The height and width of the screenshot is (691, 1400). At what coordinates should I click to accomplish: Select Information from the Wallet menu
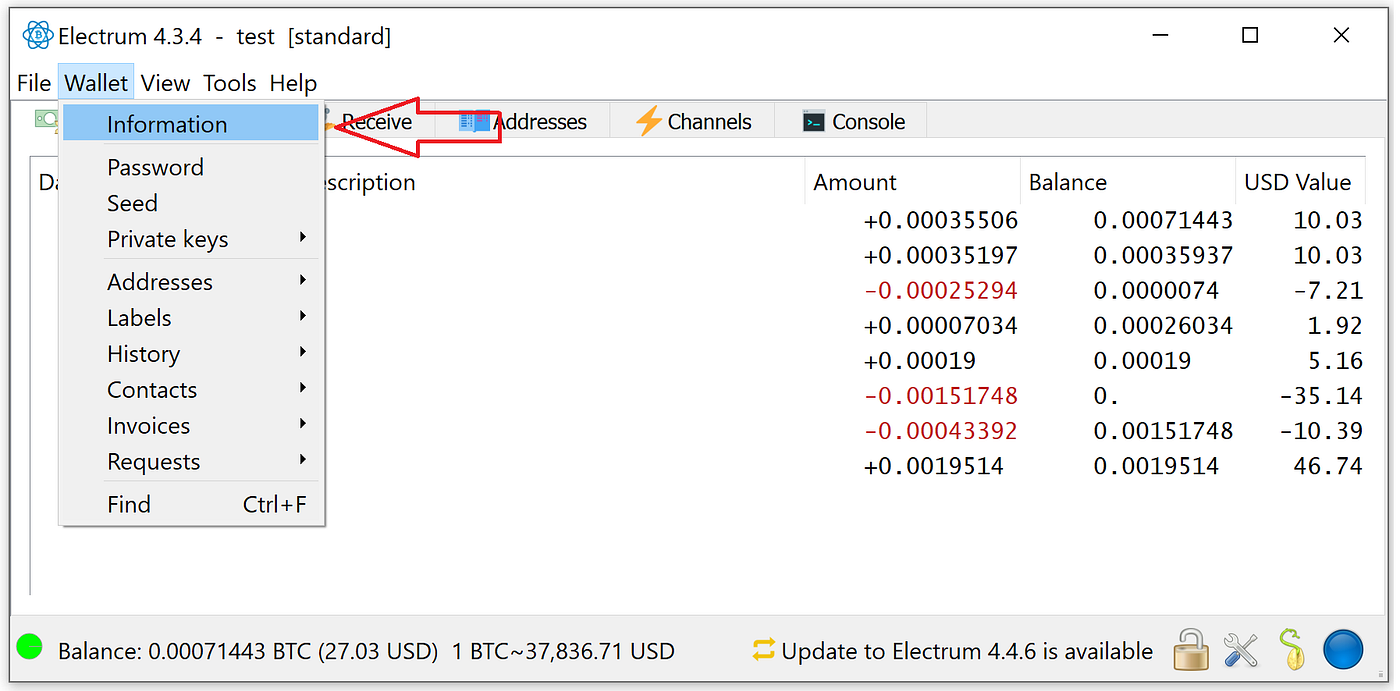click(191, 124)
